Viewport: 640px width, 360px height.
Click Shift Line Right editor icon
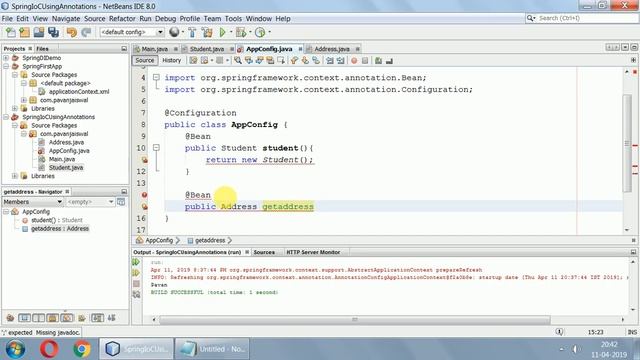tap(340, 60)
